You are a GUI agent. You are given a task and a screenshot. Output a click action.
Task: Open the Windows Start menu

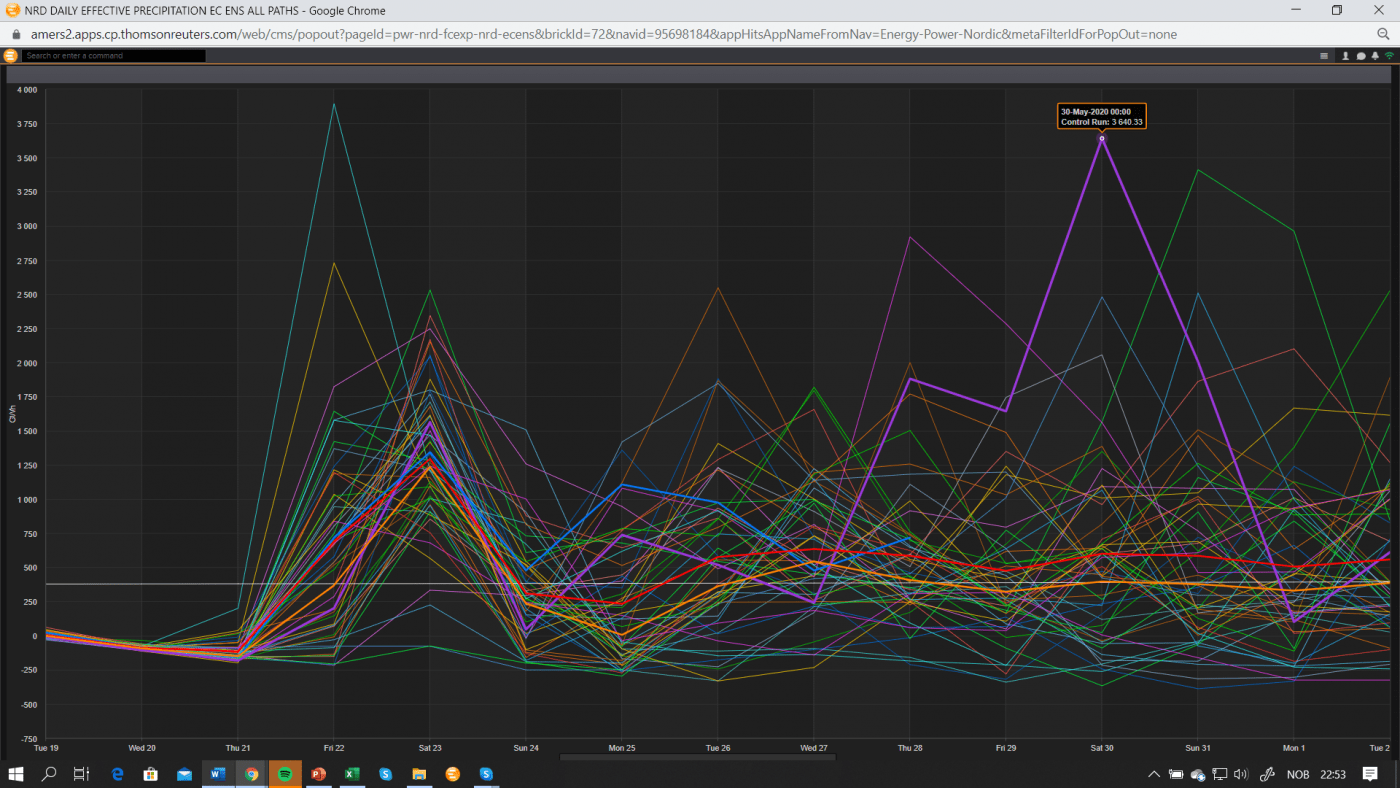tap(16, 774)
